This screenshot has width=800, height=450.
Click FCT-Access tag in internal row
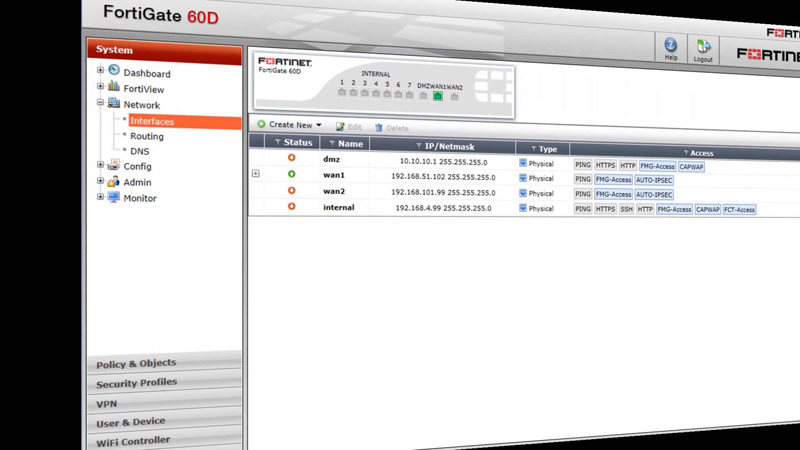[x=739, y=210]
